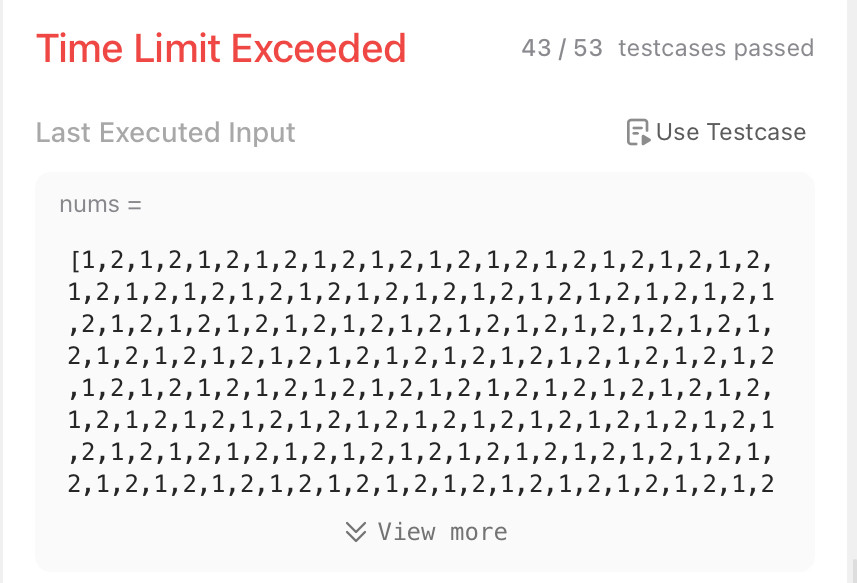Click the fifth line of the nums array
This screenshot has height=583, width=857.
[x=421, y=388]
